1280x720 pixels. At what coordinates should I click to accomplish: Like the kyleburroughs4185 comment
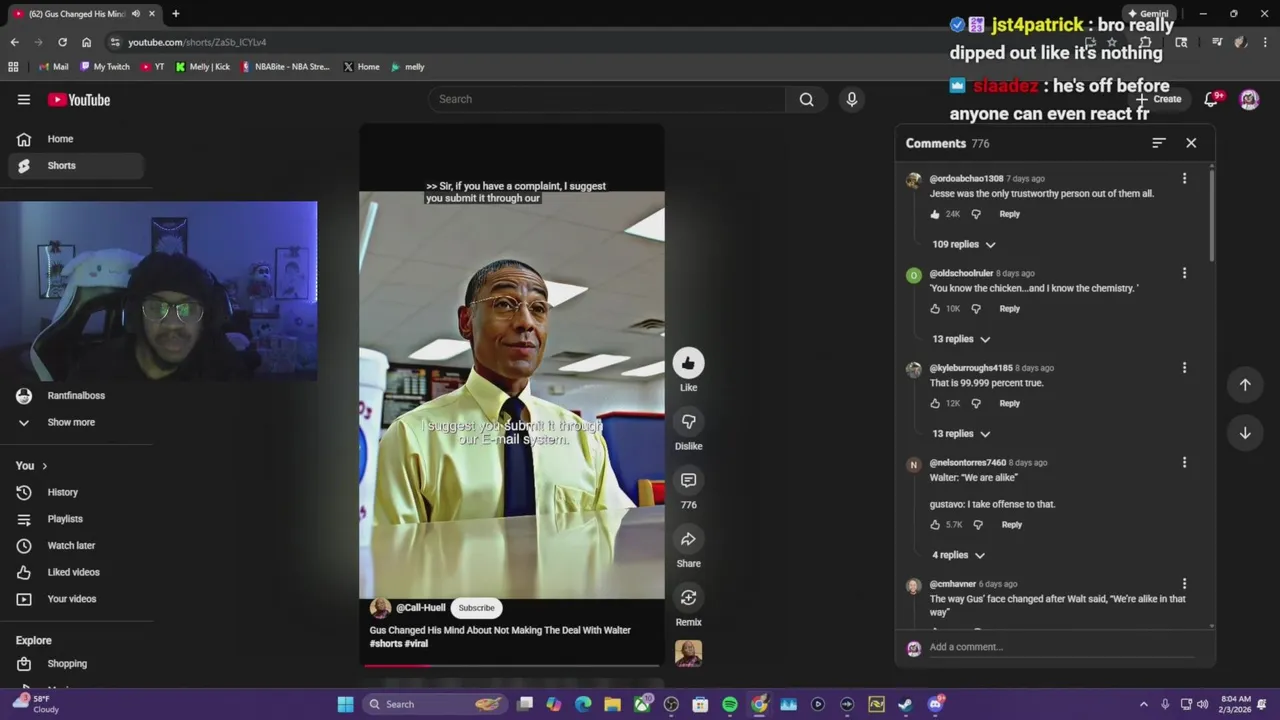935,404
